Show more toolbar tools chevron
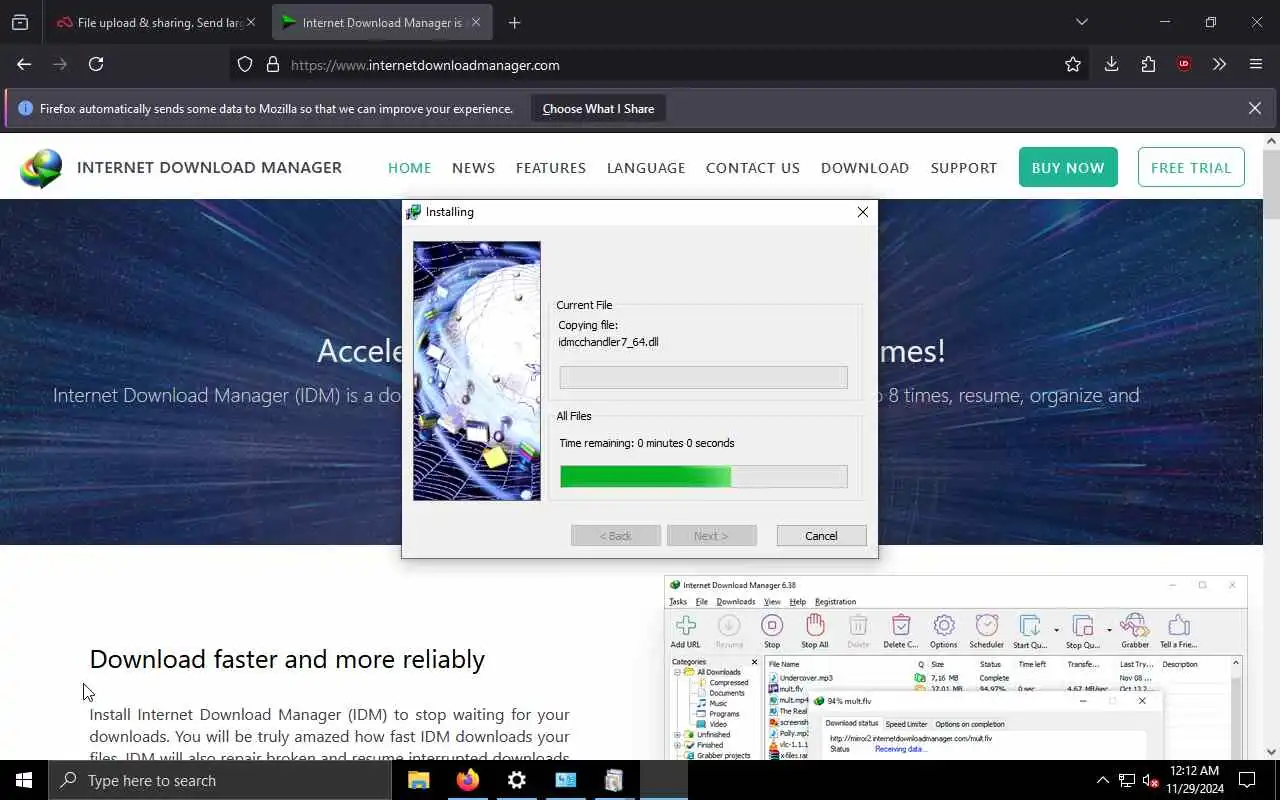1280x800 pixels. pyautogui.click(x=1219, y=65)
